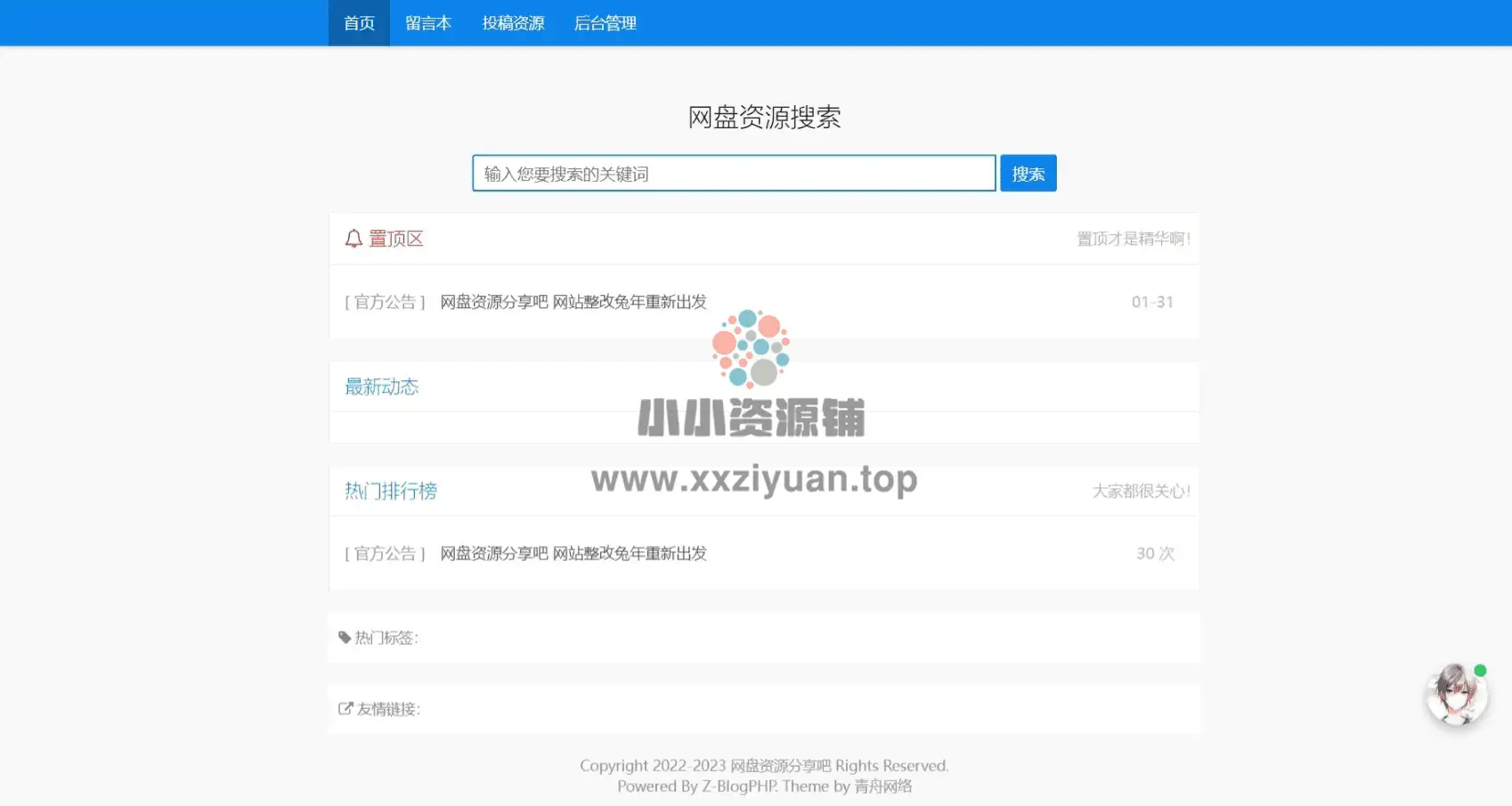Click the keyword search input box
This screenshot has height=806, width=1512.
pyautogui.click(x=734, y=173)
